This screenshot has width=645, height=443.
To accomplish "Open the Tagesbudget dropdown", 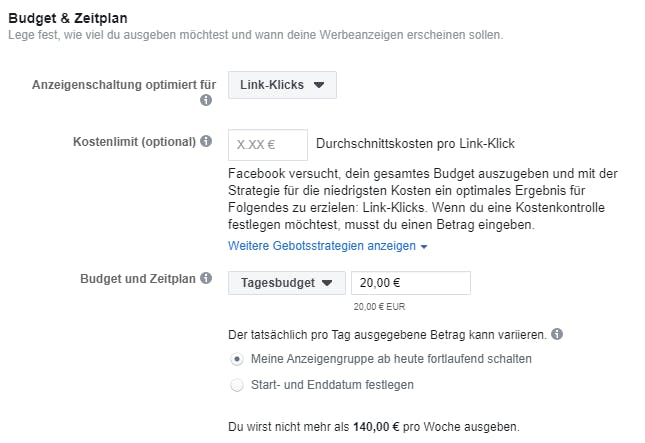I will [287, 283].
